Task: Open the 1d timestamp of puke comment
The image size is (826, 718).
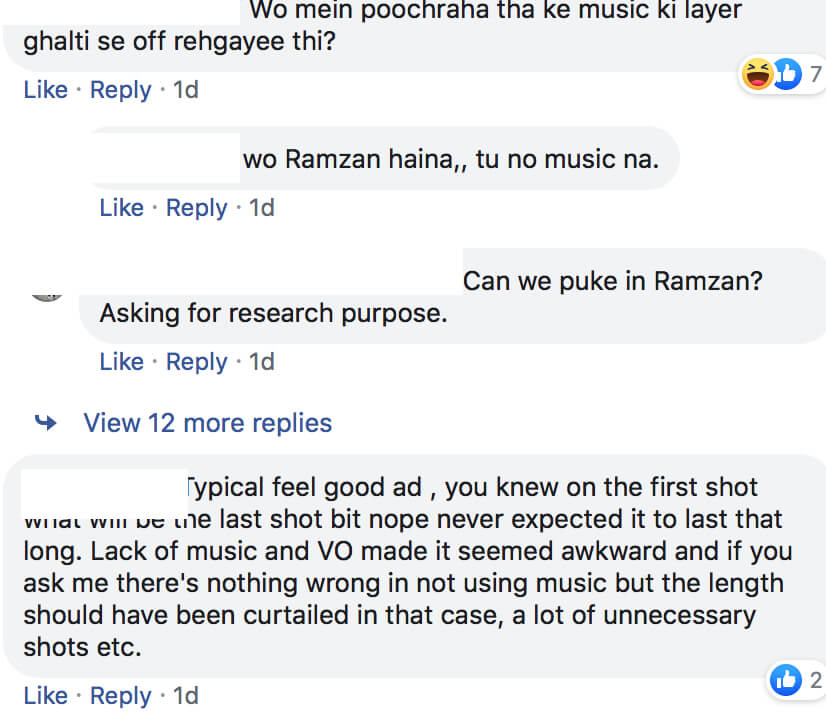Action: pyautogui.click(x=262, y=362)
